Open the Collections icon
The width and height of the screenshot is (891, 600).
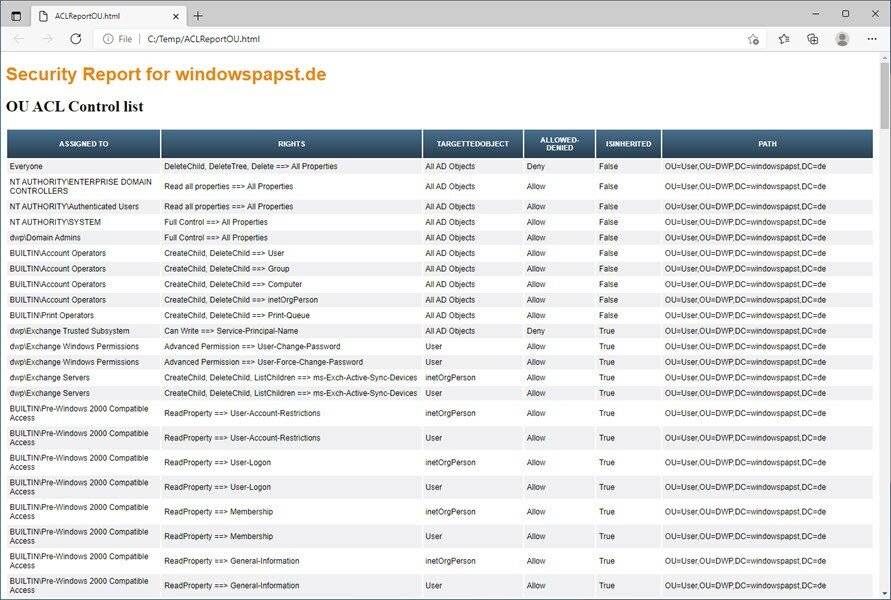813,39
